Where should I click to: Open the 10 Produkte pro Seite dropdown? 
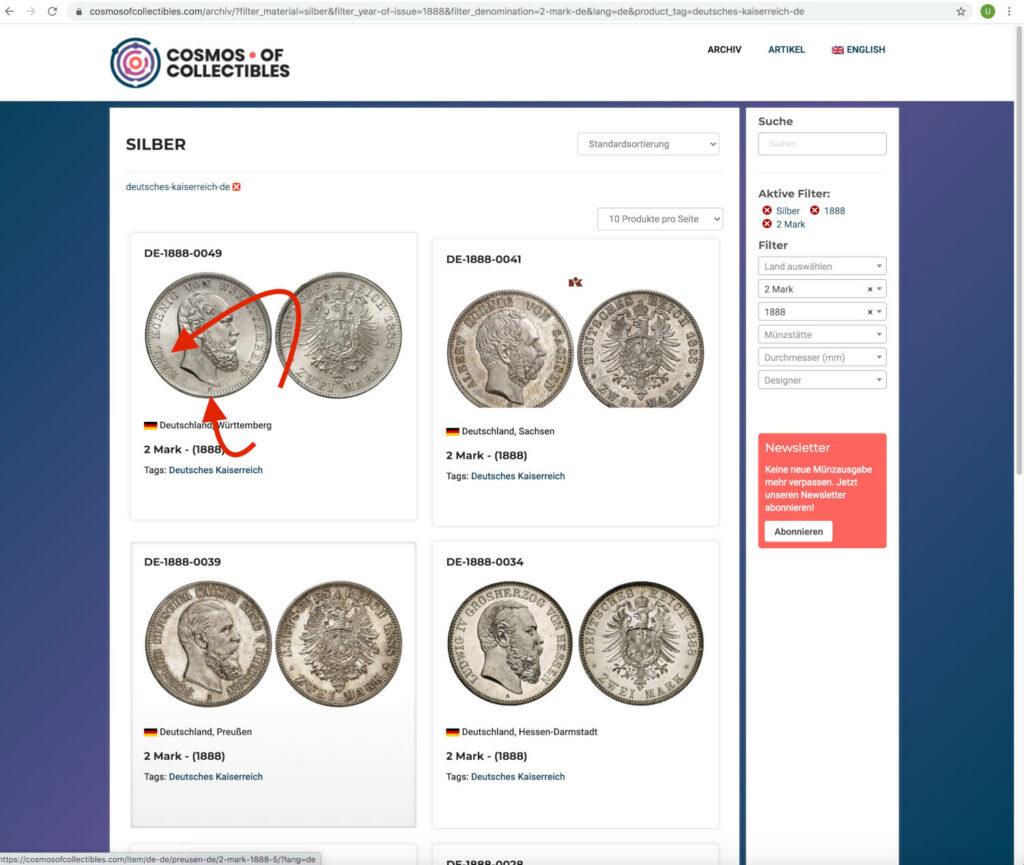[660, 218]
